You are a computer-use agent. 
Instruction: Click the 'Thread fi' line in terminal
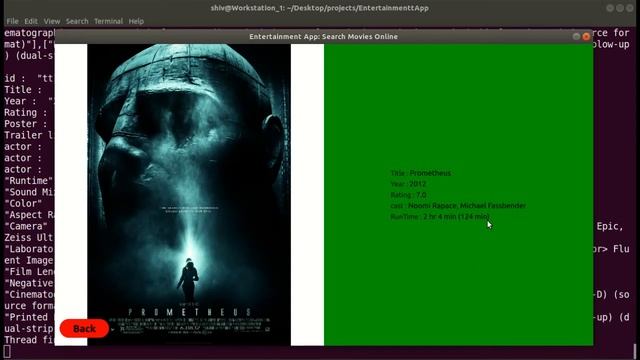(29, 340)
